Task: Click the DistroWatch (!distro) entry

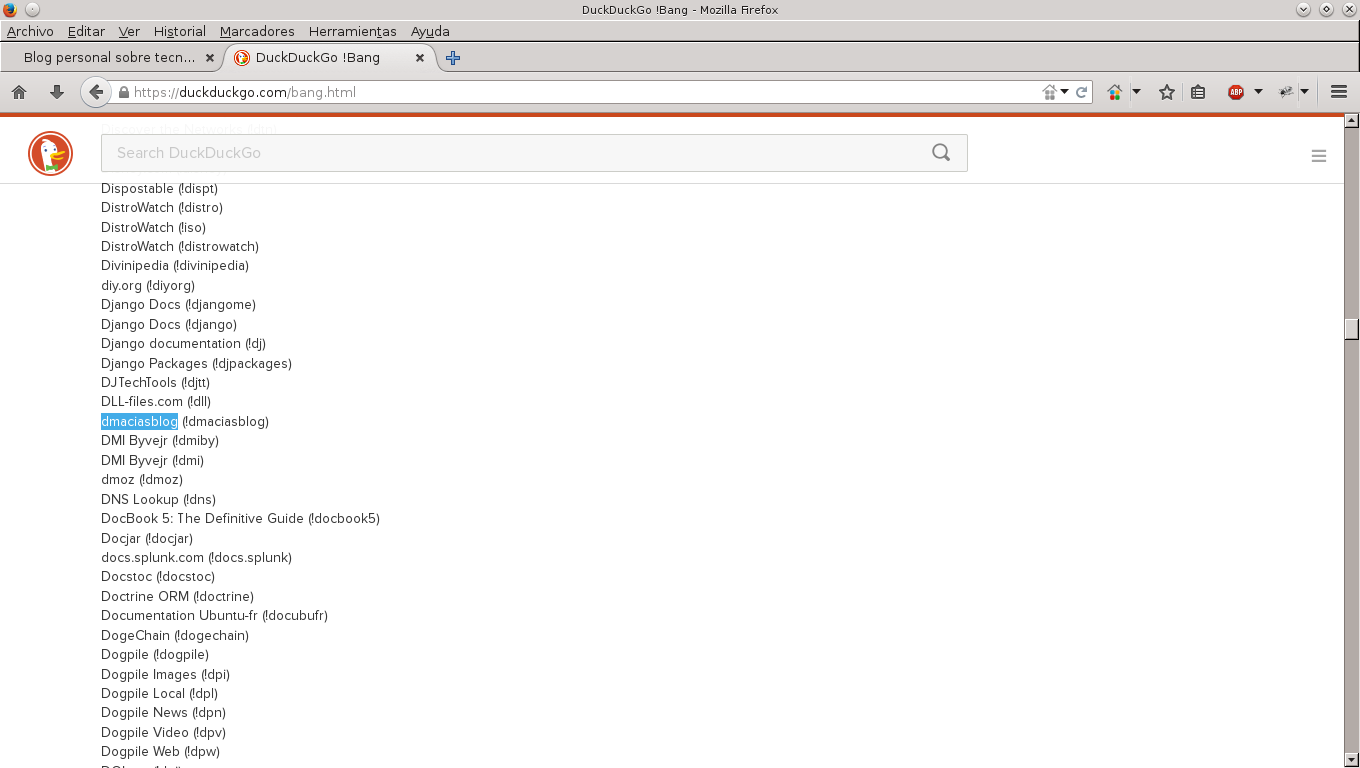Action: [162, 207]
